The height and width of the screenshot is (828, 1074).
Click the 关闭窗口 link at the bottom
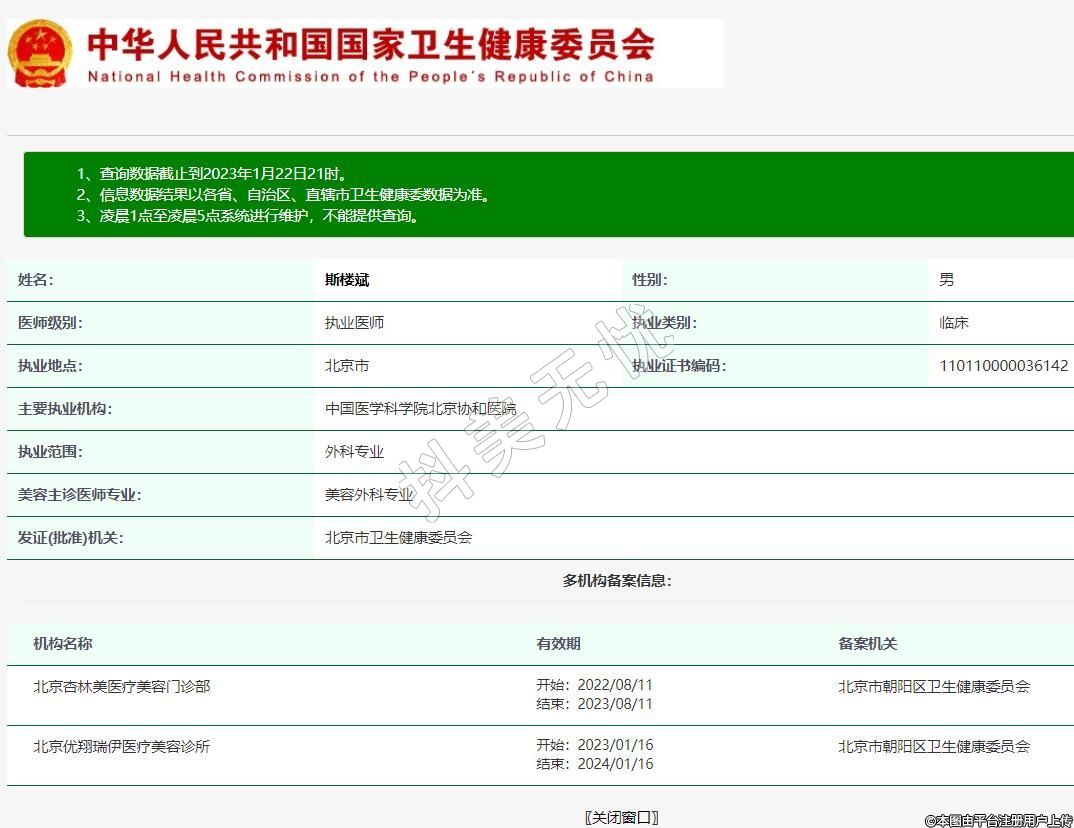(621, 817)
